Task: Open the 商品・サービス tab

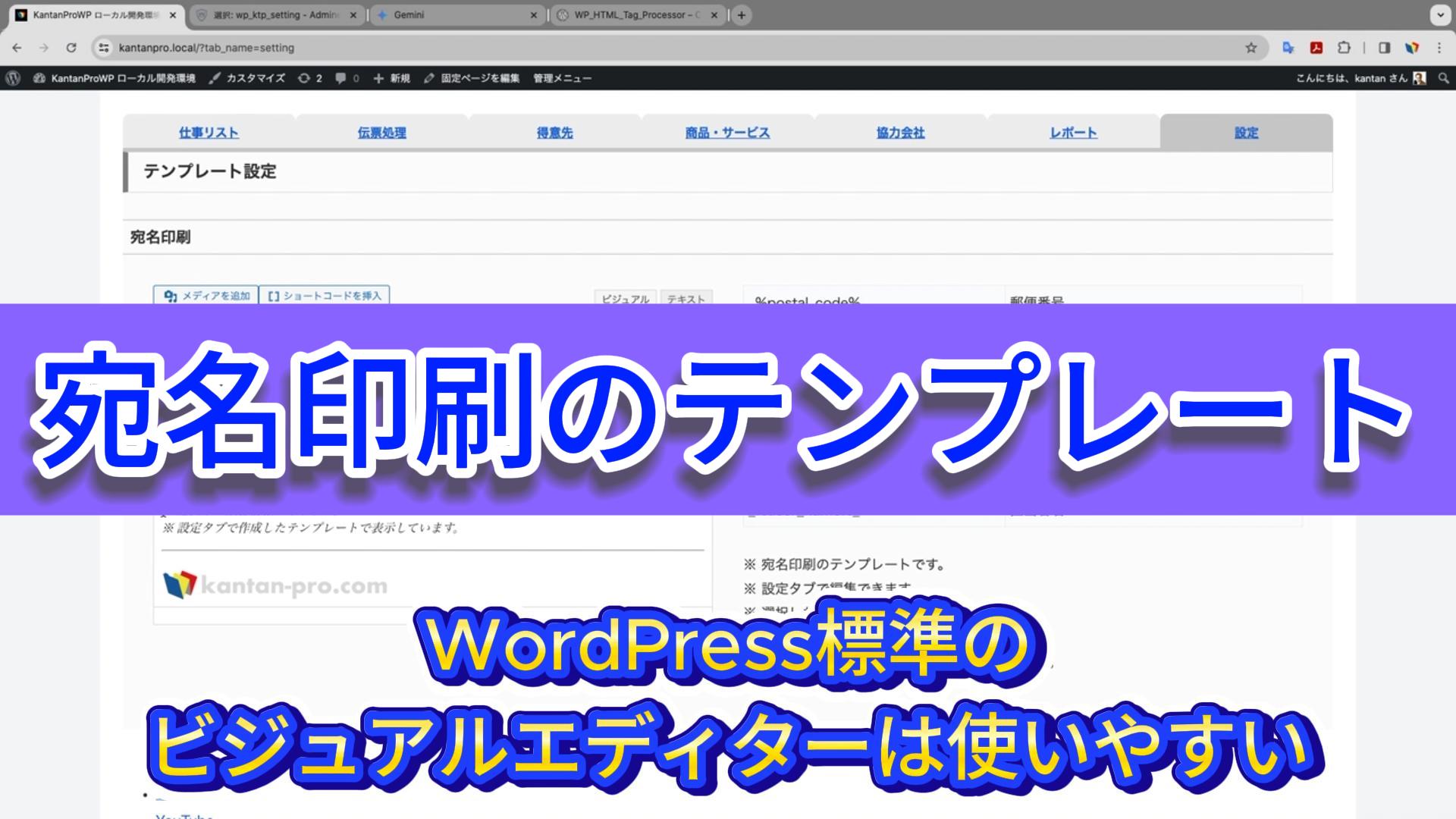Action: tap(727, 133)
